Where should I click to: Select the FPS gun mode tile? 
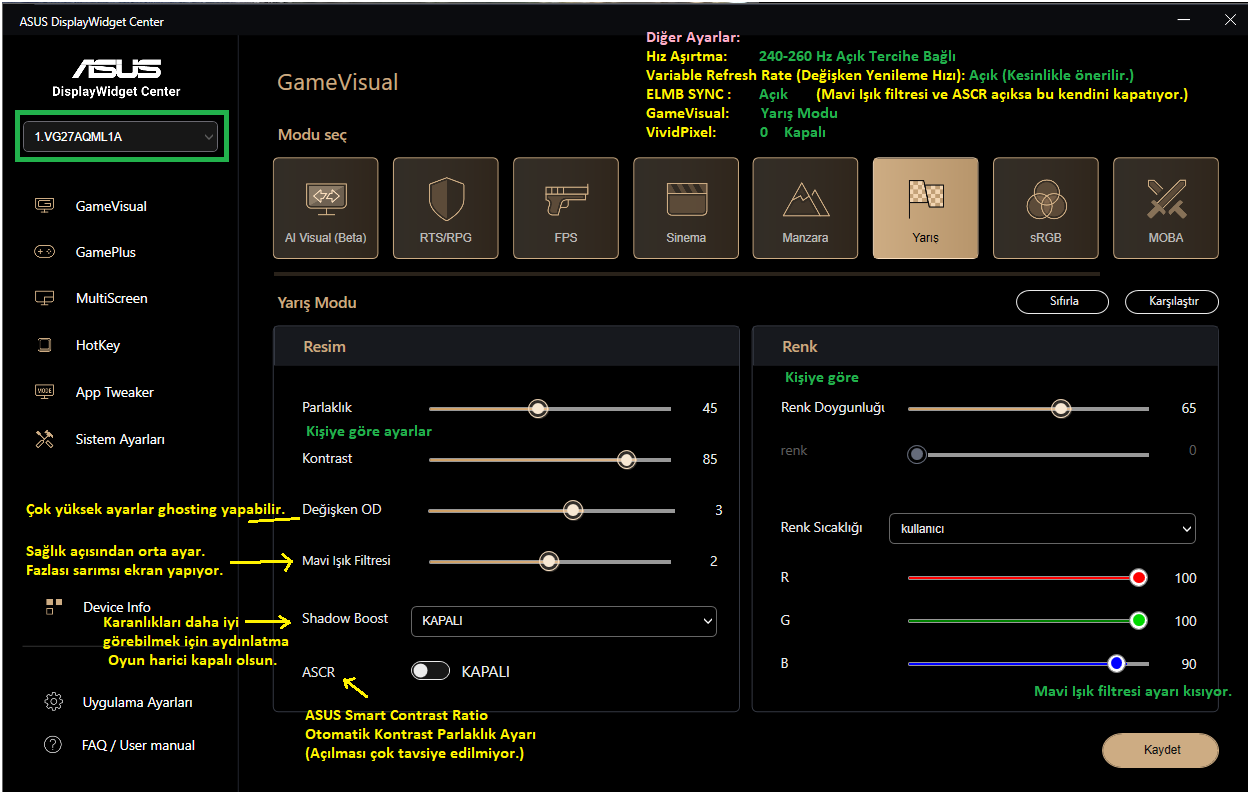565,208
